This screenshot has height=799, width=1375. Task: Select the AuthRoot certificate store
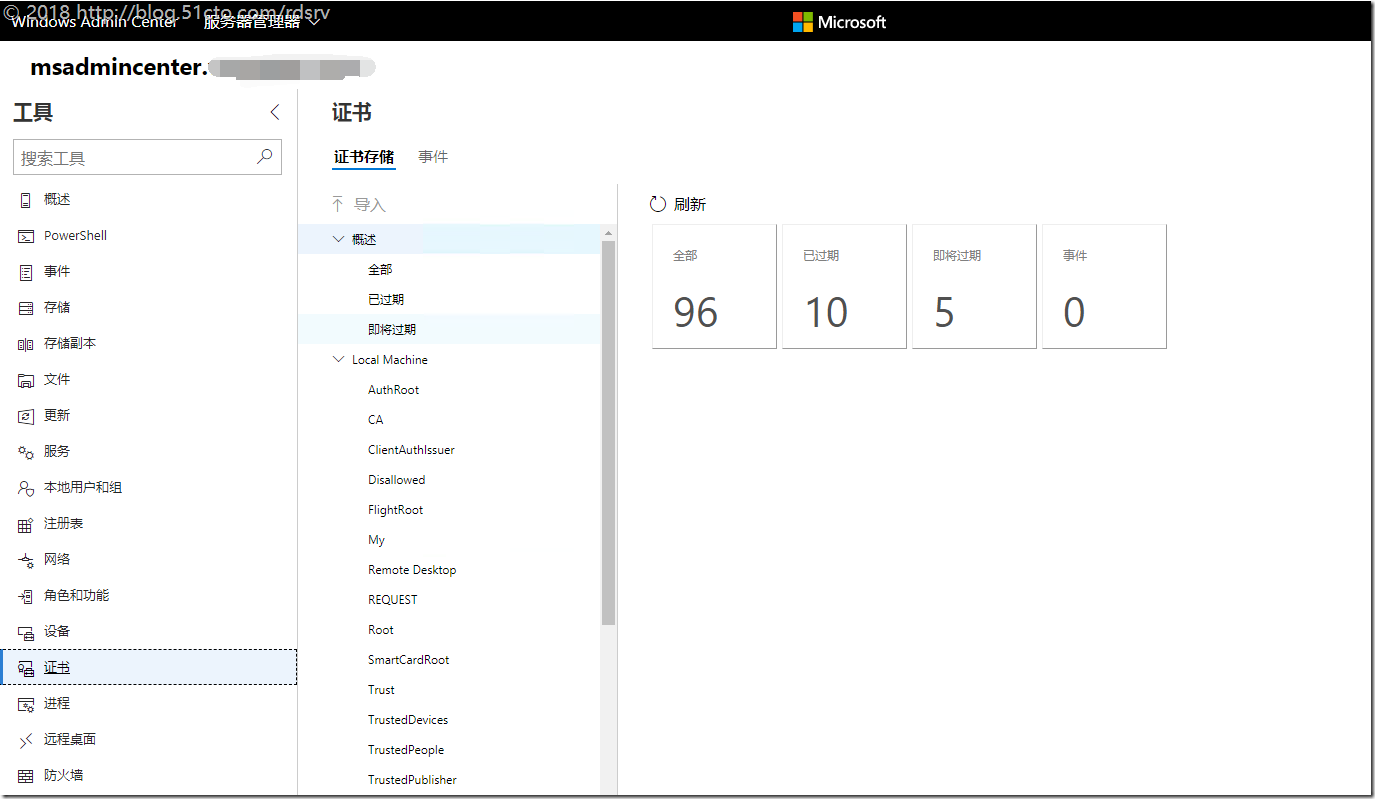click(394, 389)
